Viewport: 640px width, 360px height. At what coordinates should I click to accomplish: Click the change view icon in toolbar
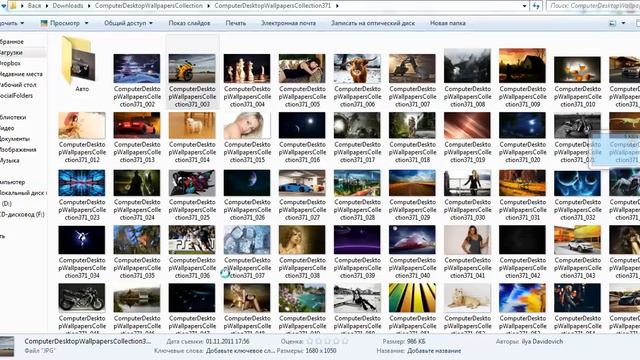pos(612,23)
